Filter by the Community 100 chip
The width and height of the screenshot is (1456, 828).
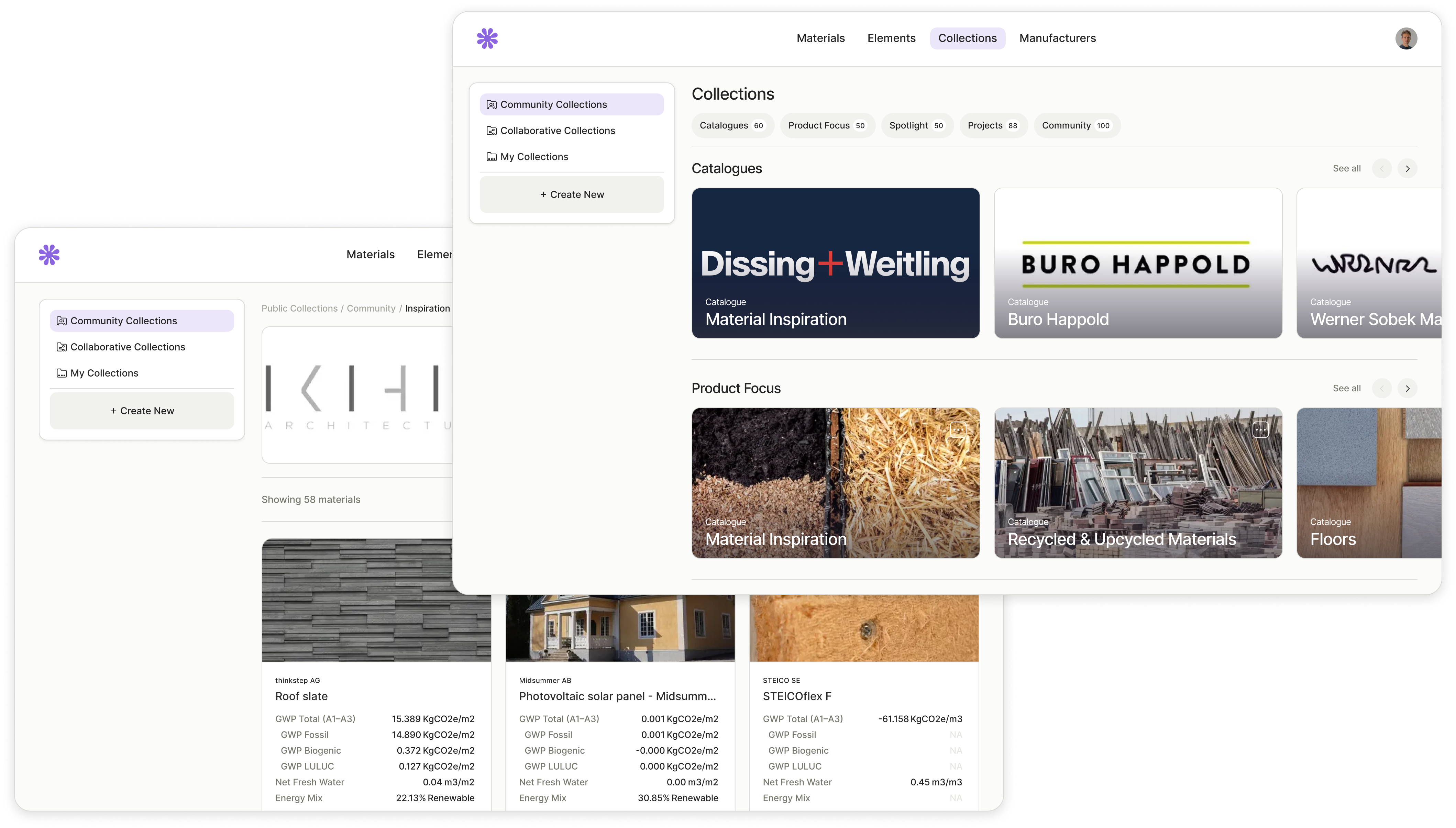point(1077,126)
